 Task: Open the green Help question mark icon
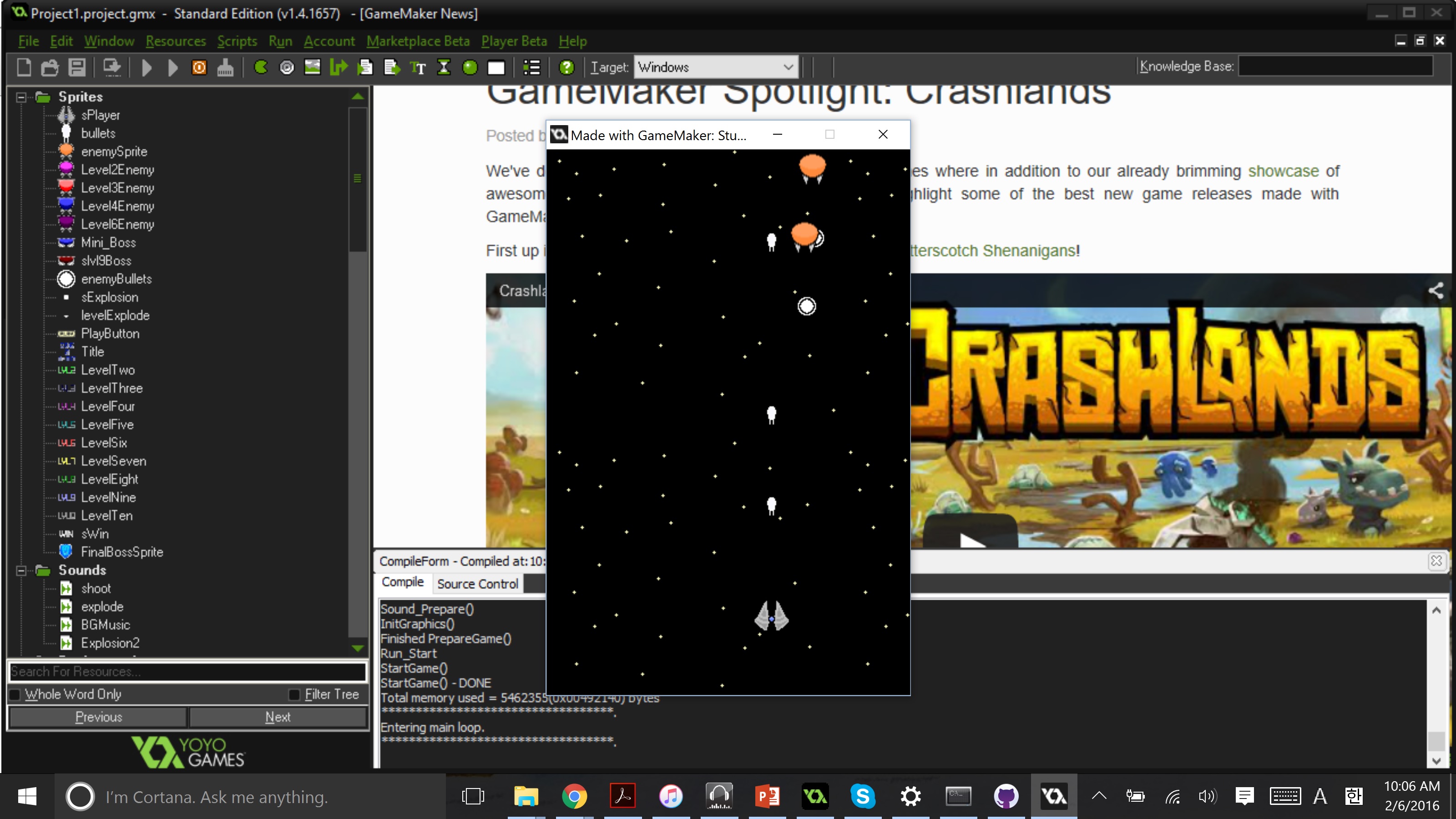click(566, 68)
